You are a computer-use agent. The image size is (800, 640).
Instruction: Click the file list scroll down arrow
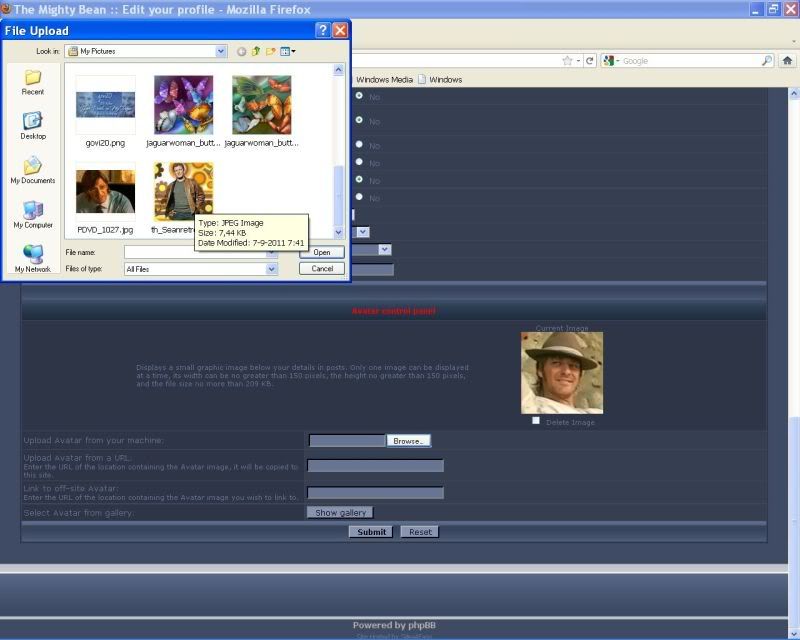click(x=338, y=232)
